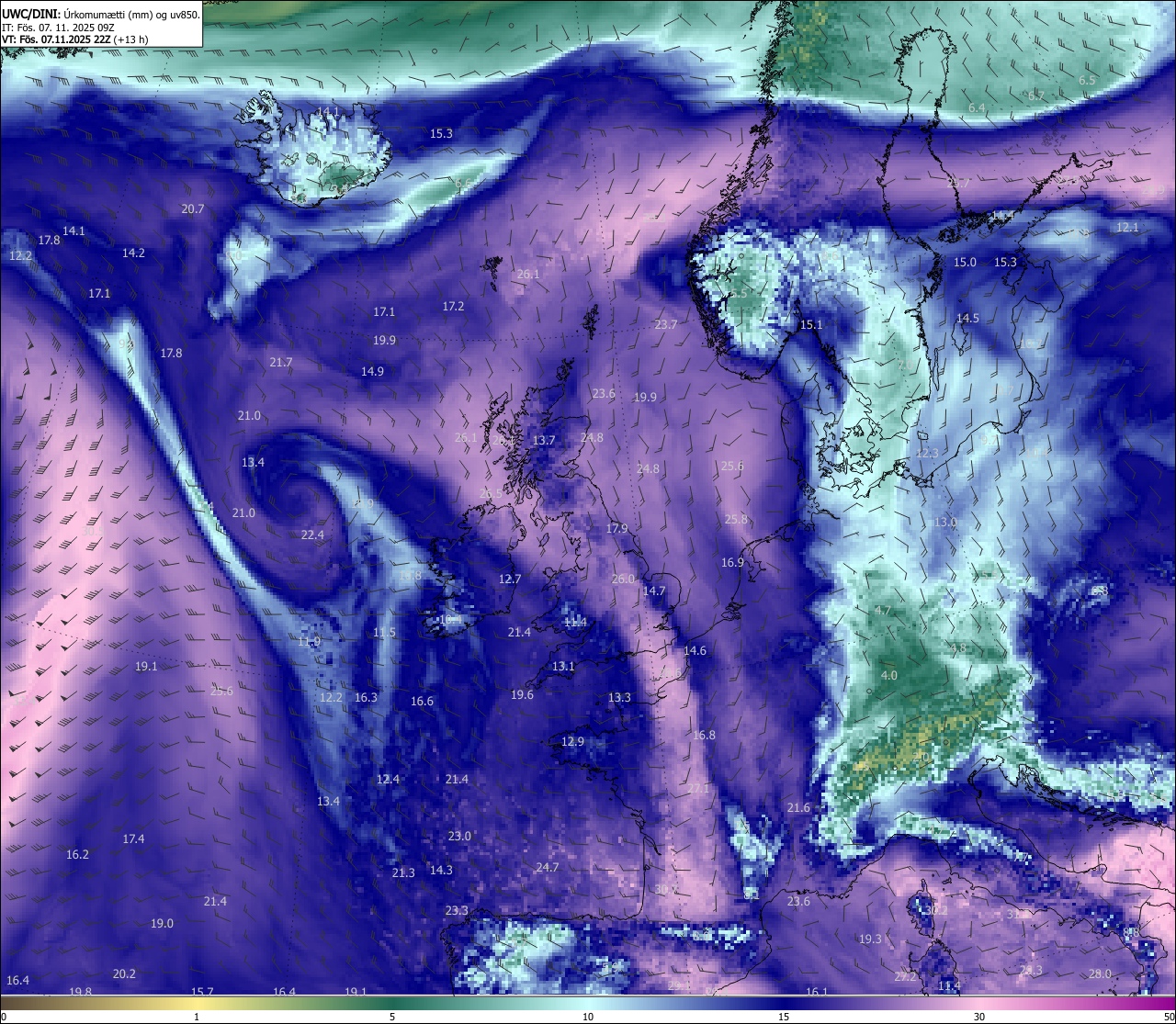Click the 19.3 map value
This screenshot has height=1024, width=1176.
pyautogui.click(x=870, y=940)
